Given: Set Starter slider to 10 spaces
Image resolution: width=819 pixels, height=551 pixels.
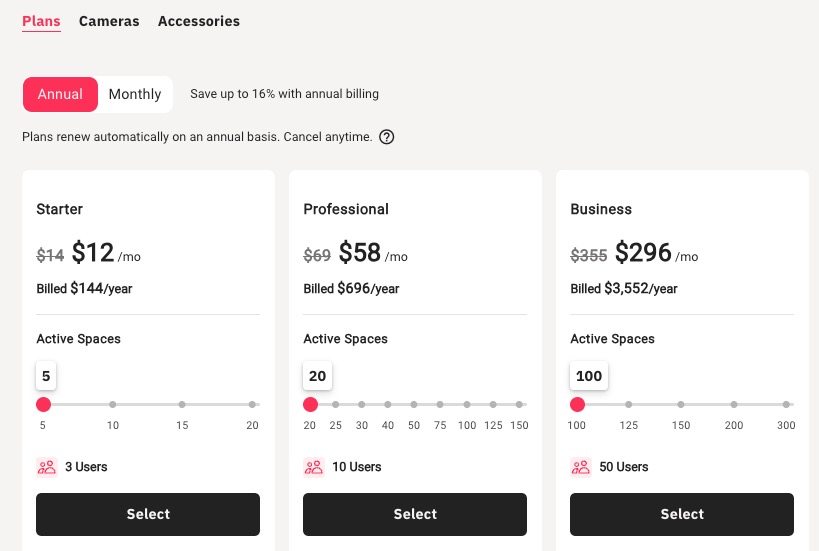Looking at the screenshot, I should click(113, 405).
